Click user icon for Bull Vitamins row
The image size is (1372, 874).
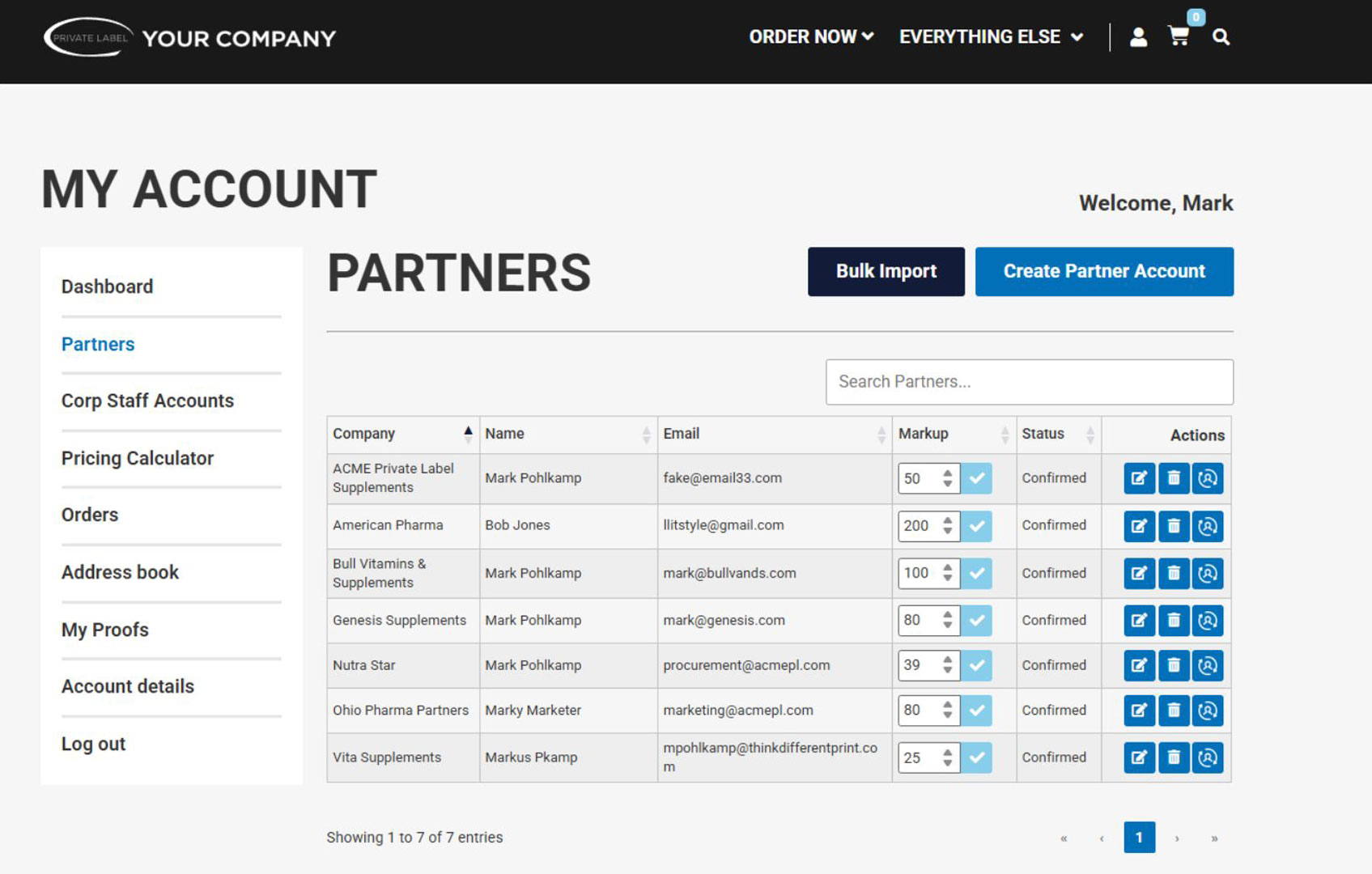(x=1208, y=573)
